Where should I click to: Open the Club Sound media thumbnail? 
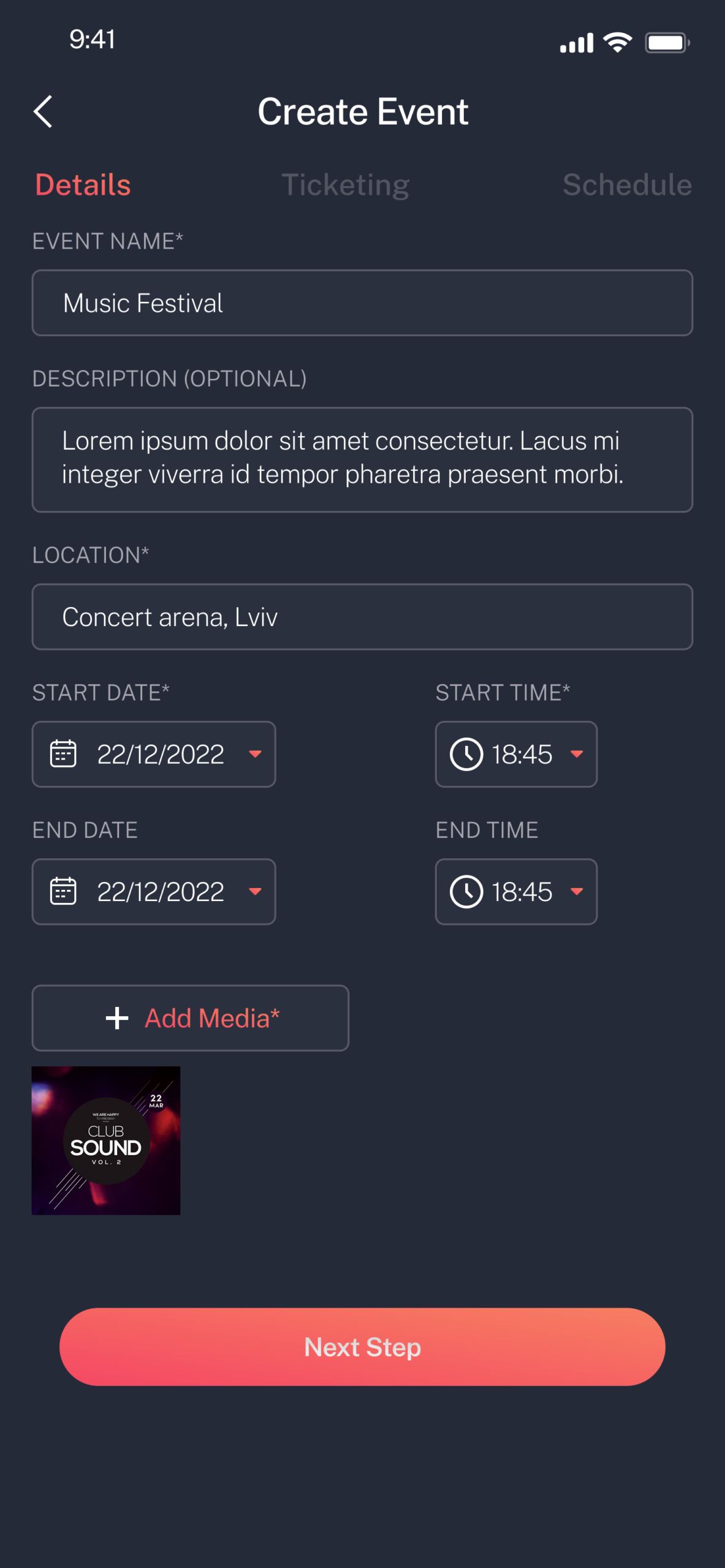(x=106, y=1140)
